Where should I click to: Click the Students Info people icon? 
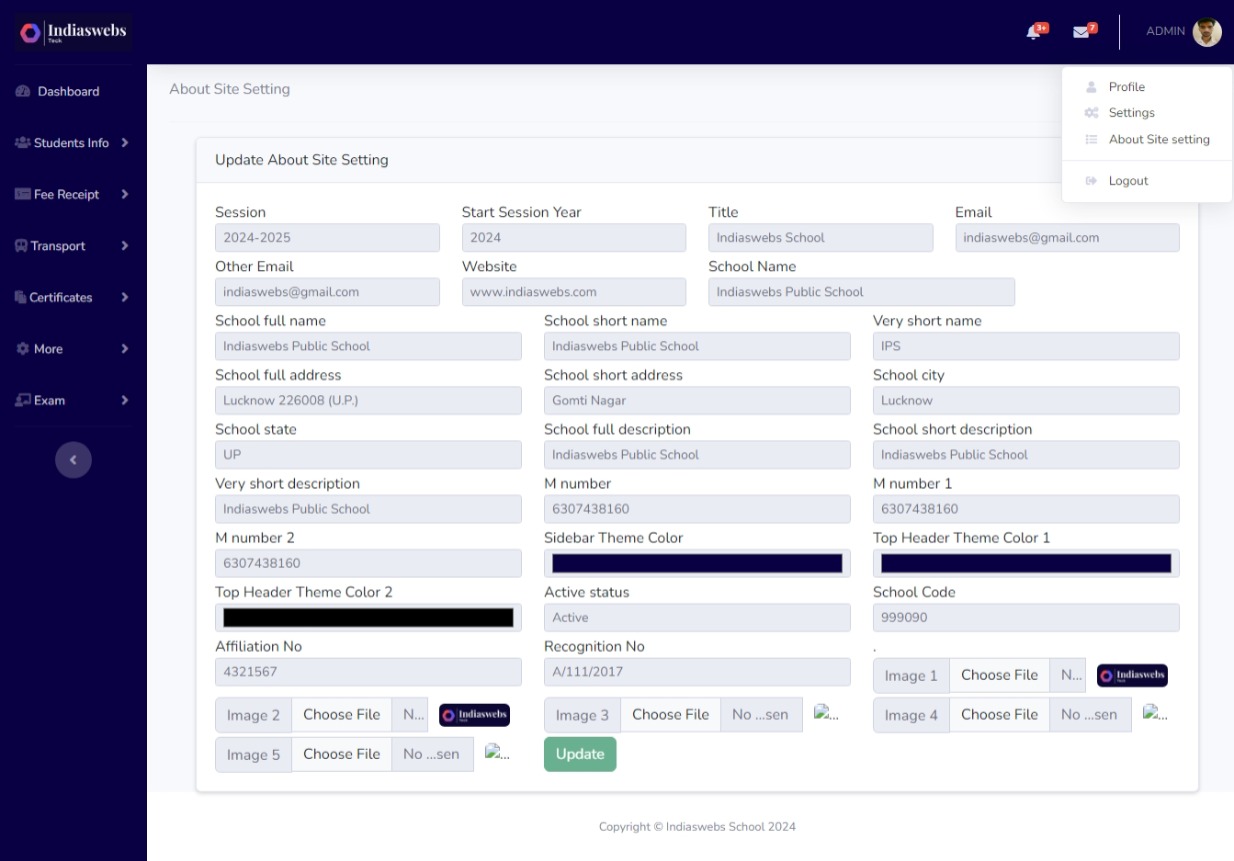pos(22,143)
